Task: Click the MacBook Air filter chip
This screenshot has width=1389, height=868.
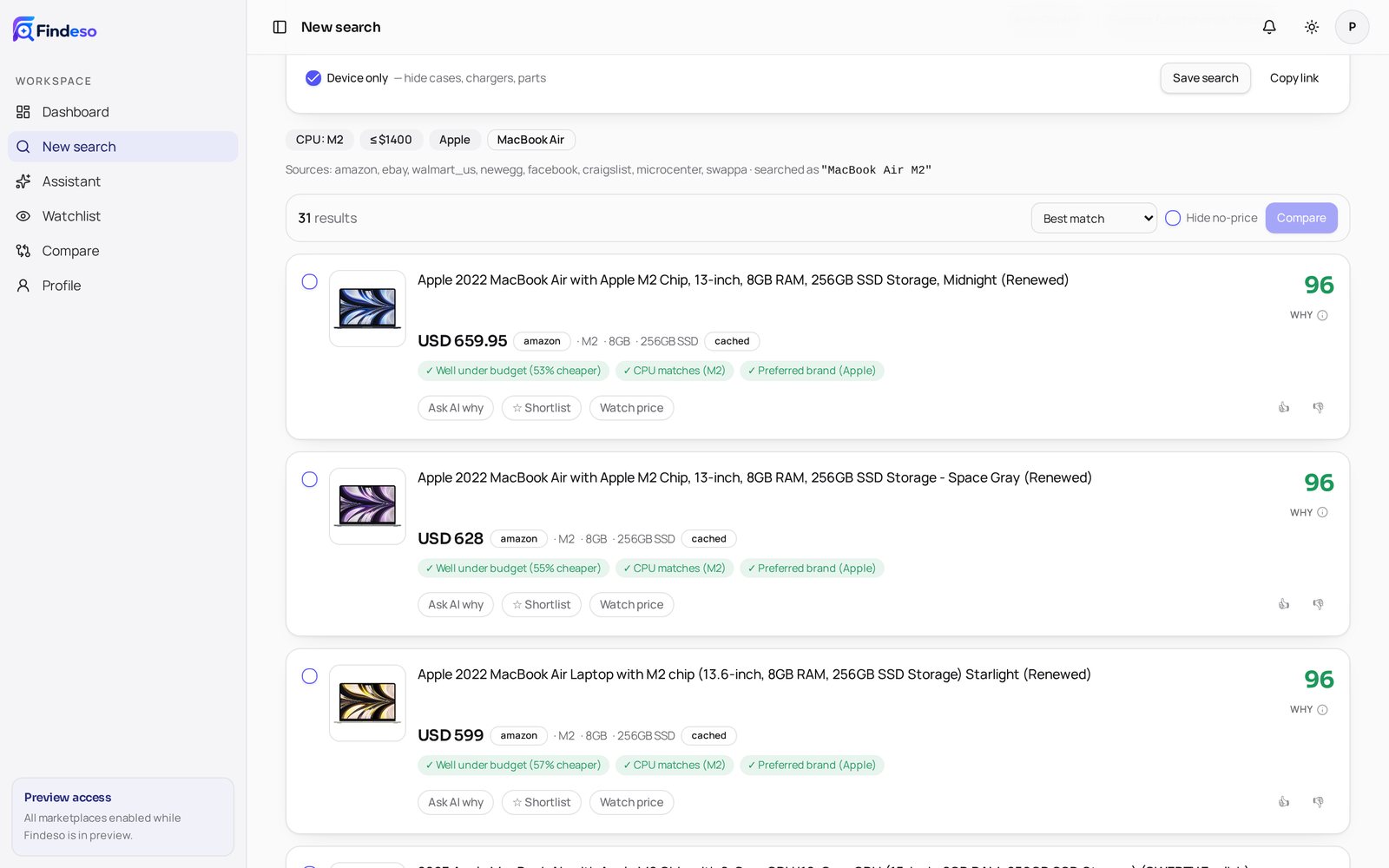Action: tap(530, 140)
